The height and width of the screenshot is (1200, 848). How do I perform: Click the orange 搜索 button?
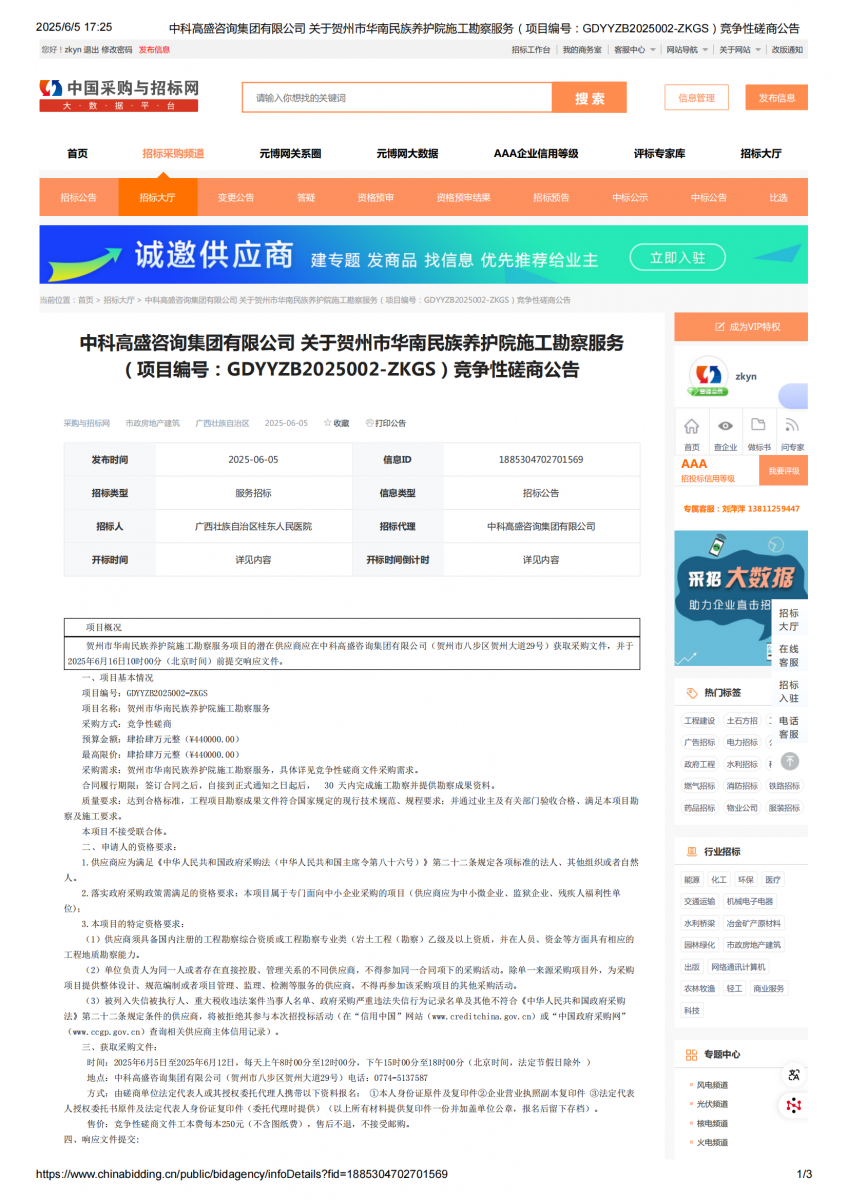click(x=590, y=98)
